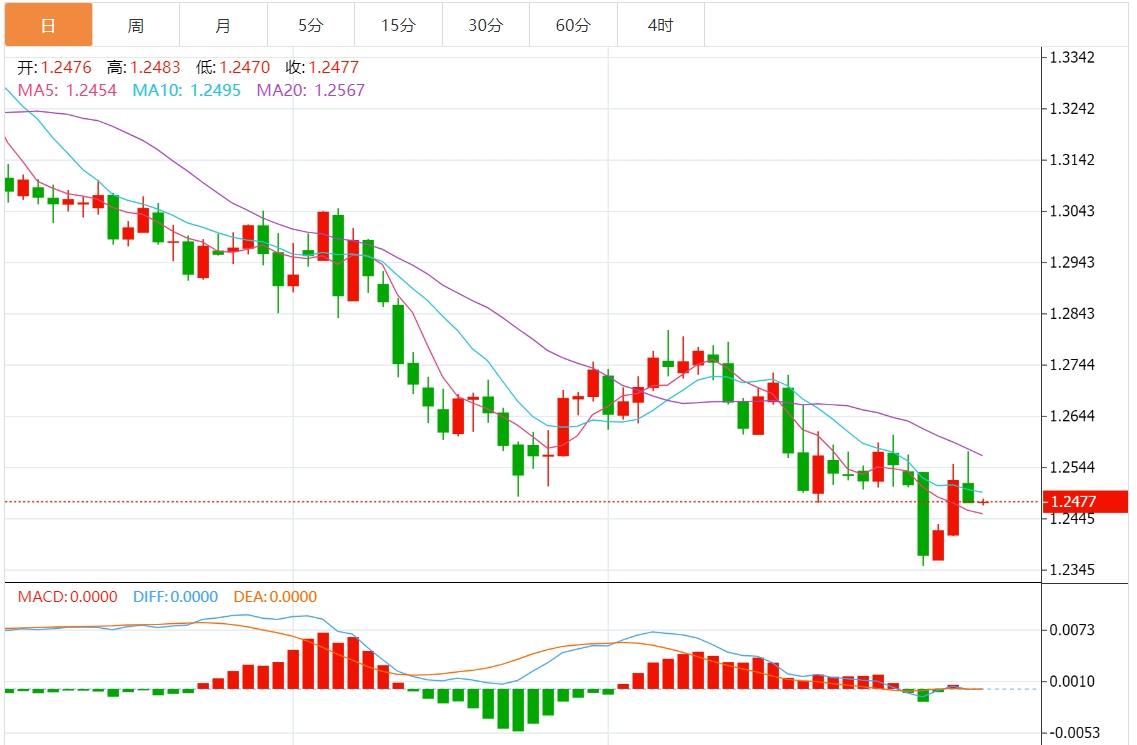Click the DIFF indicator label
The width and height of the screenshot is (1137, 745).
[175, 597]
